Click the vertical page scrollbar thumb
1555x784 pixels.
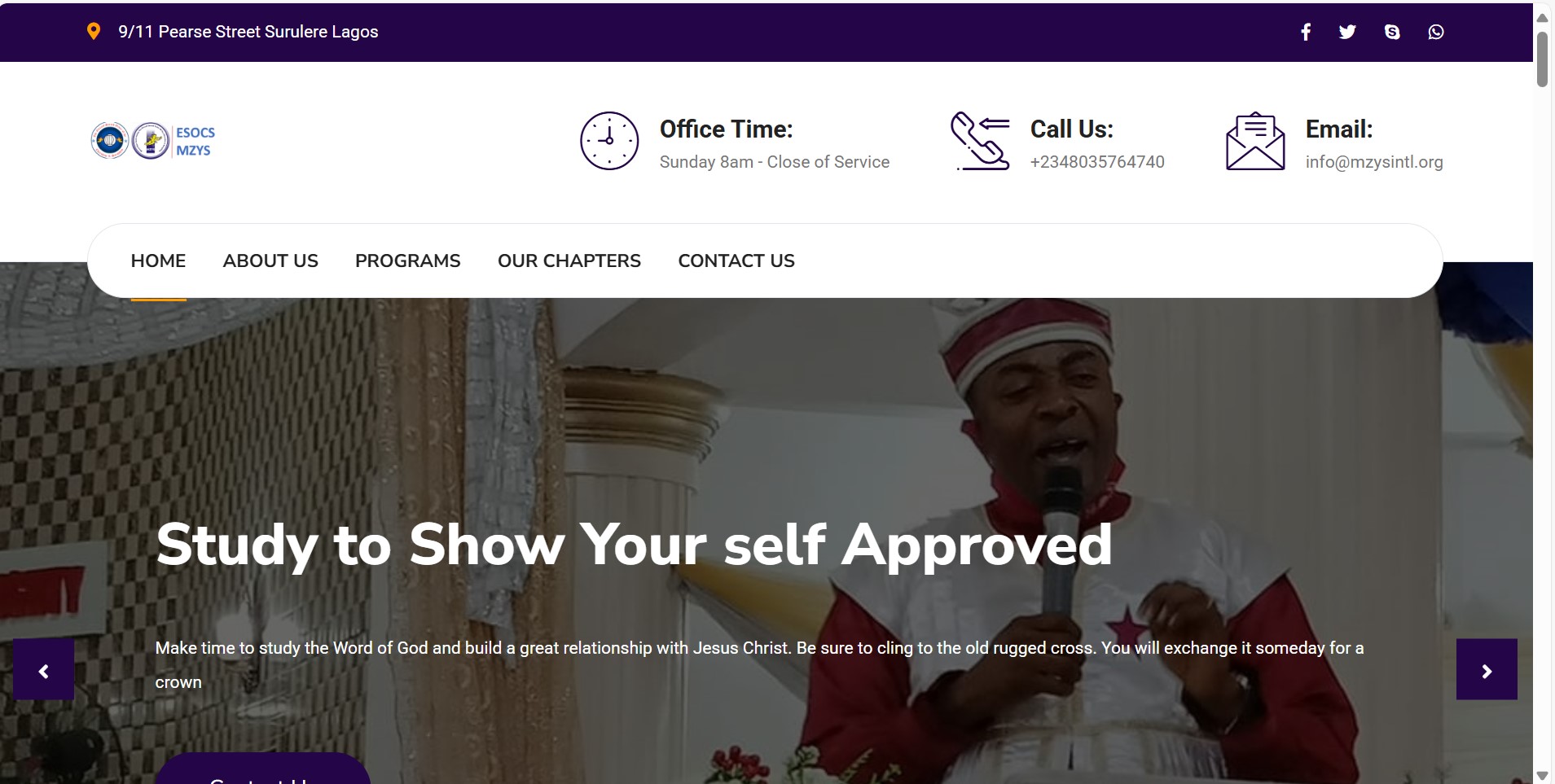click(1542, 59)
